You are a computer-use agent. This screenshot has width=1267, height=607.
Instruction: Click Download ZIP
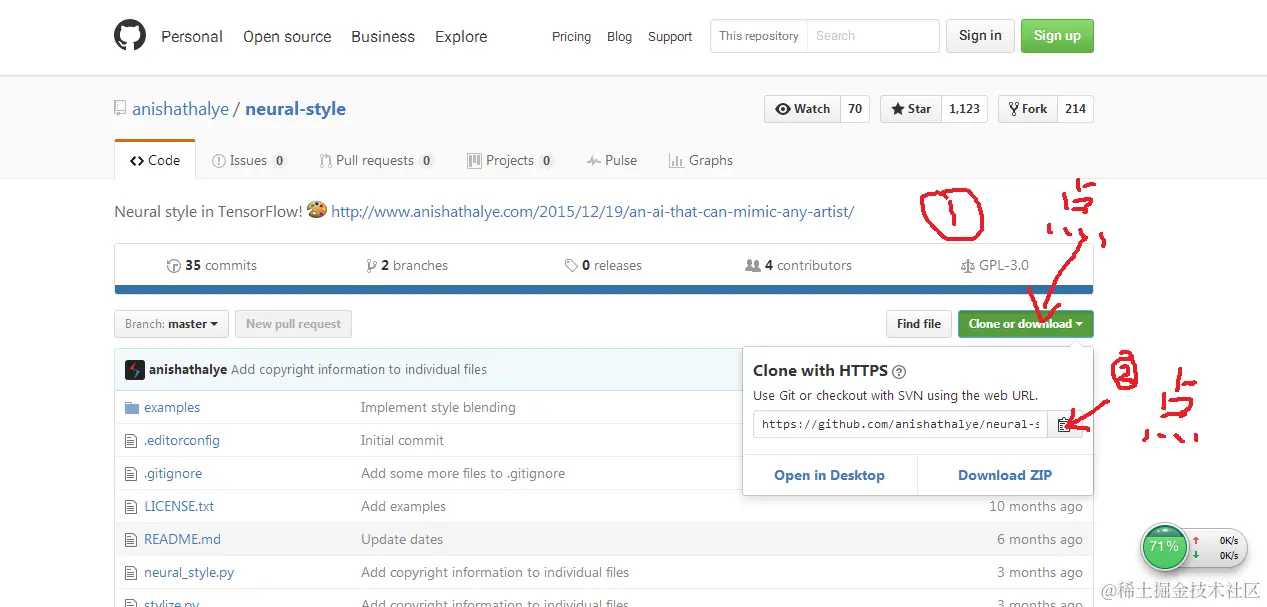tap(1005, 475)
